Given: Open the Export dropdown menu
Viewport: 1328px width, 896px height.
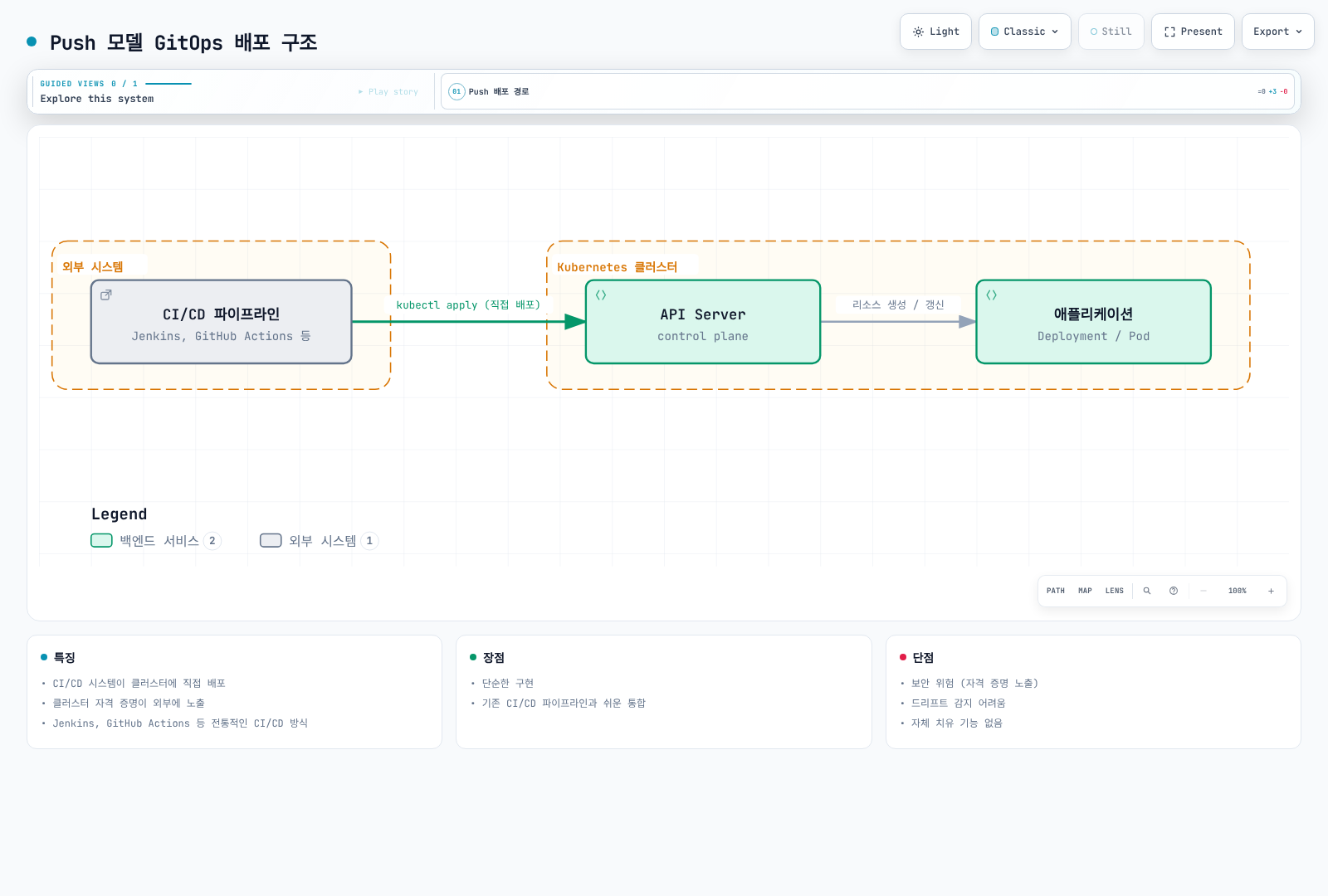Looking at the screenshot, I should pyautogui.click(x=1277, y=32).
